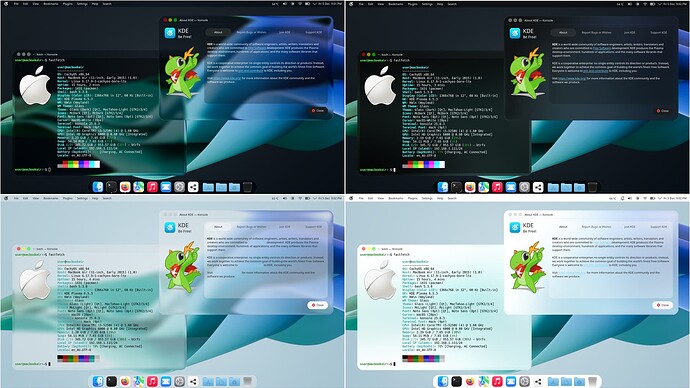Launch Music from the bottom-left screenshot's dock

(x=152, y=381)
